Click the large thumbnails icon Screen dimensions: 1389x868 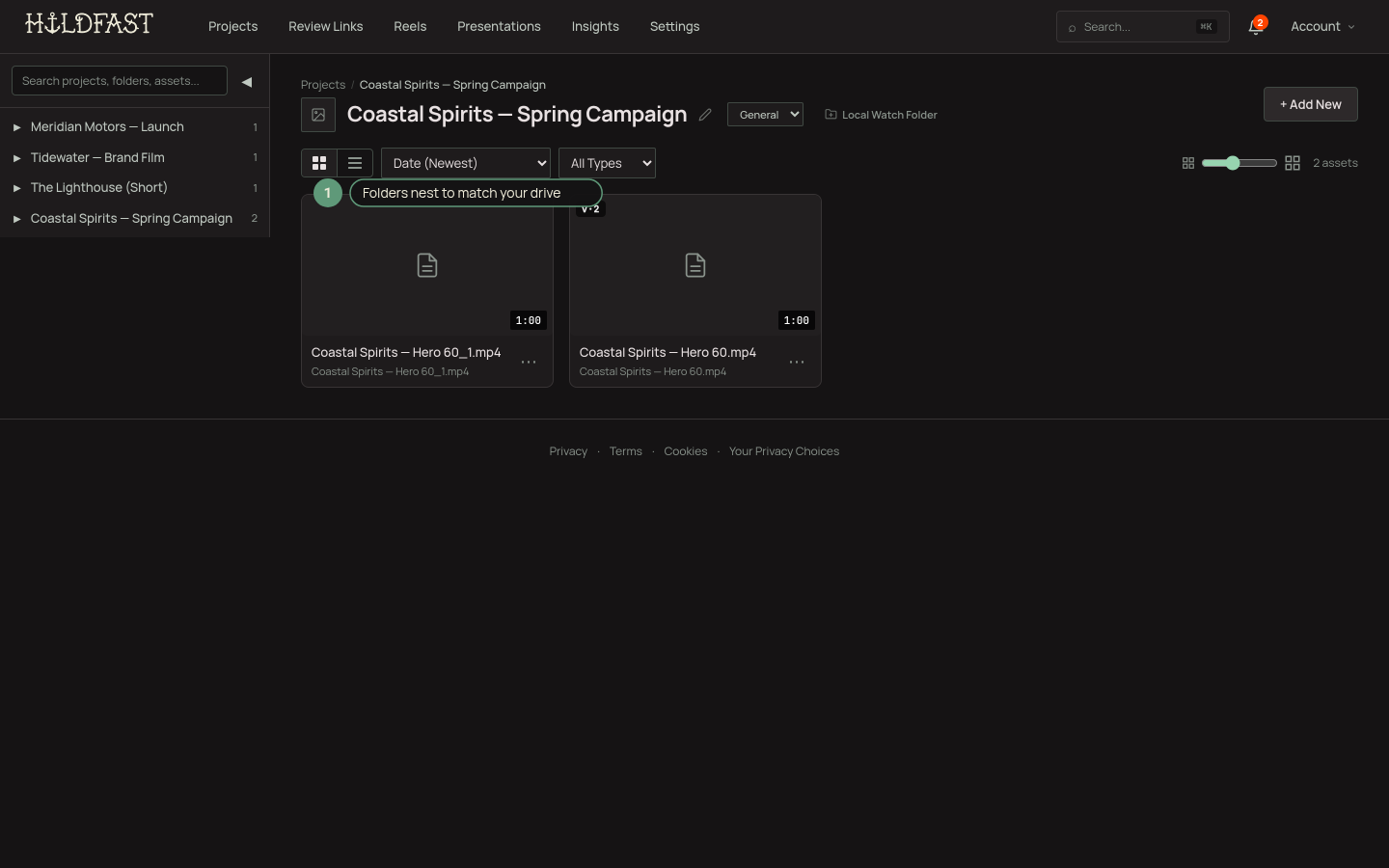tap(1293, 163)
